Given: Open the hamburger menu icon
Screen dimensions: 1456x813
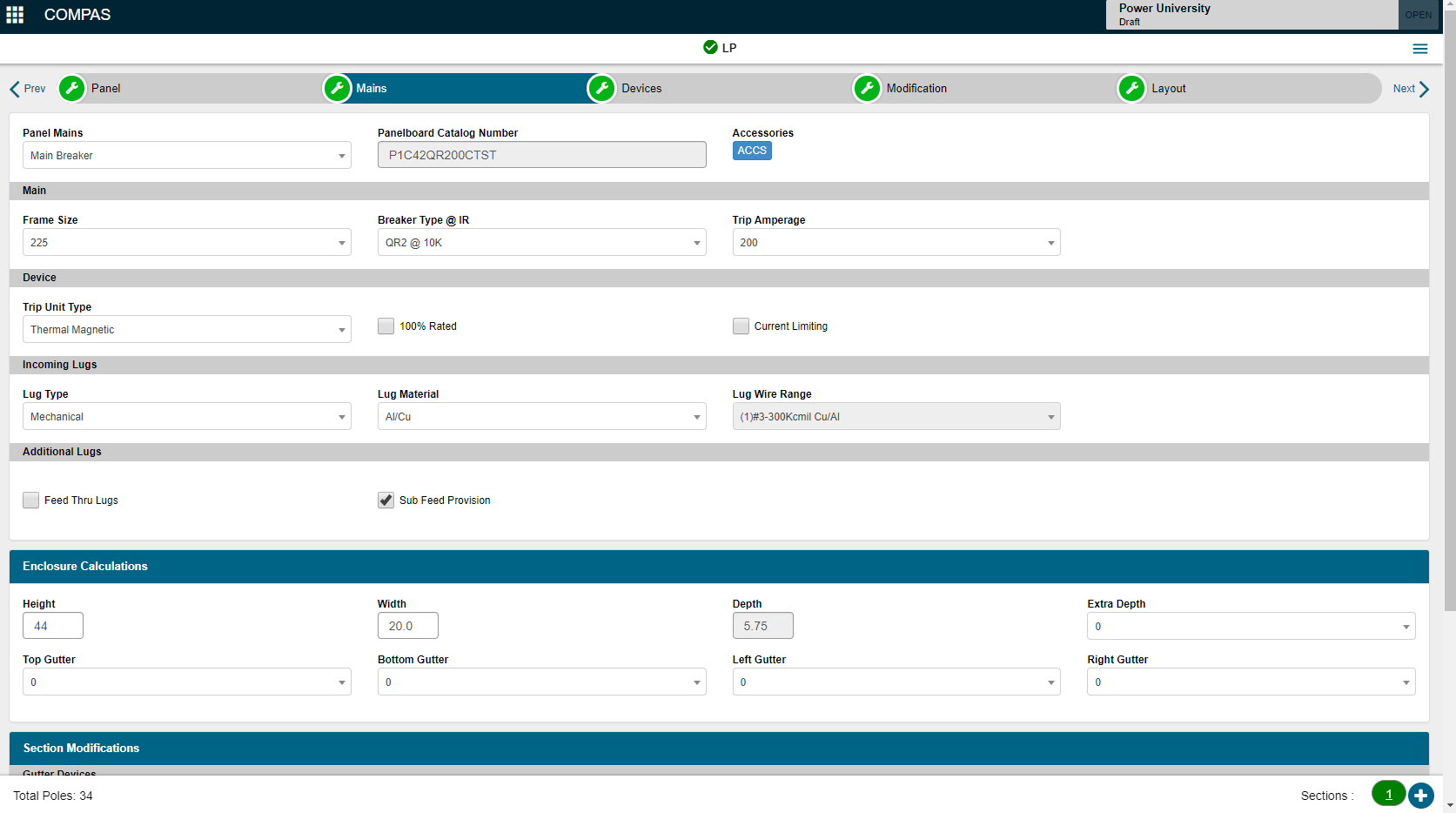Looking at the screenshot, I should [x=1419, y=49].
